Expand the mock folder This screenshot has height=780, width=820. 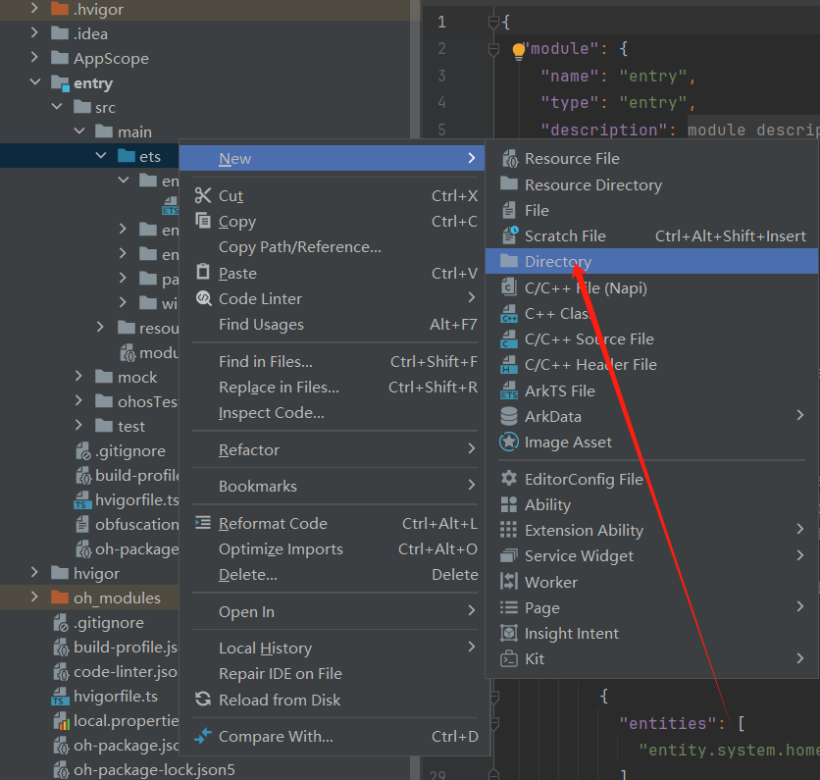click(78, 376)
